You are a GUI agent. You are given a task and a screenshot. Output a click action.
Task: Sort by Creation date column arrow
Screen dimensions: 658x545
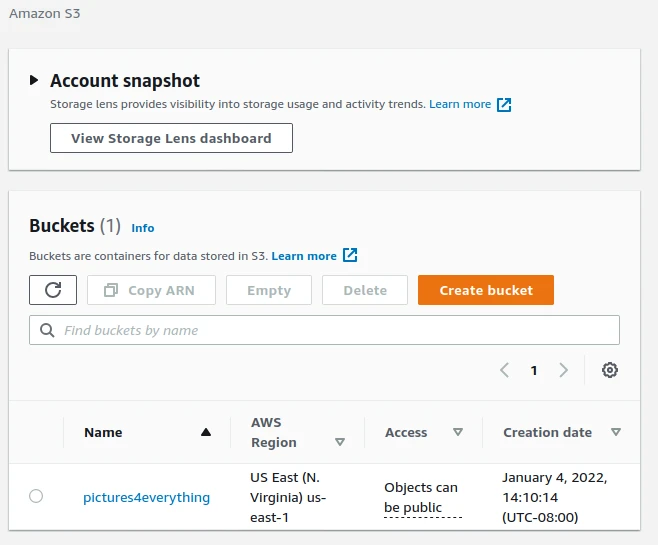pos(616,433)
